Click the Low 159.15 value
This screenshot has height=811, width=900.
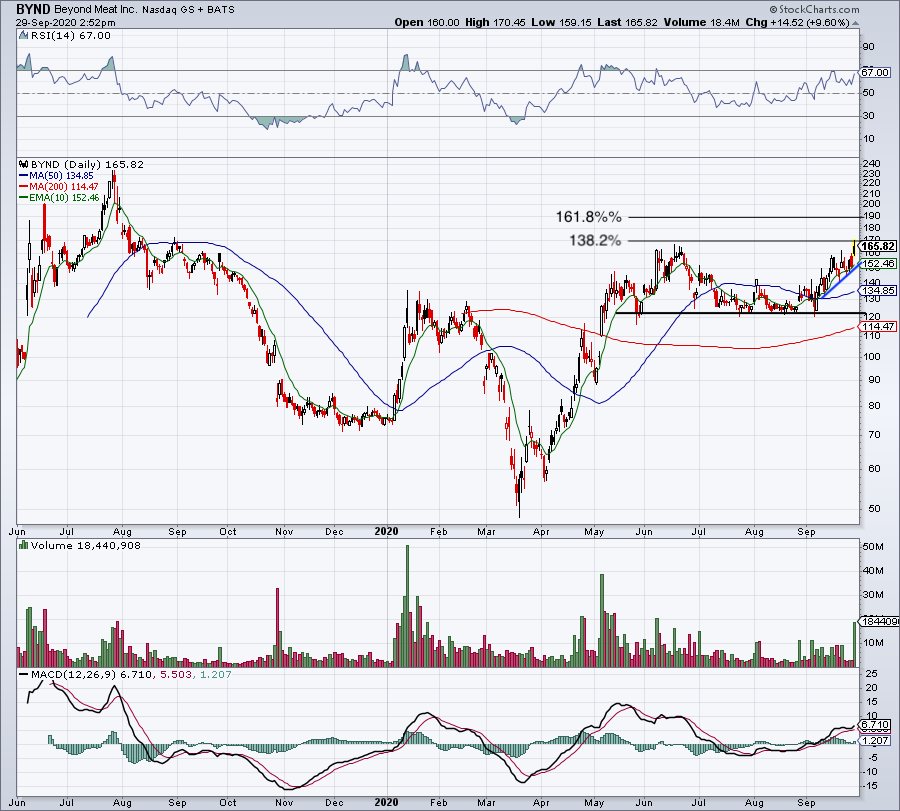coord(562,22)
